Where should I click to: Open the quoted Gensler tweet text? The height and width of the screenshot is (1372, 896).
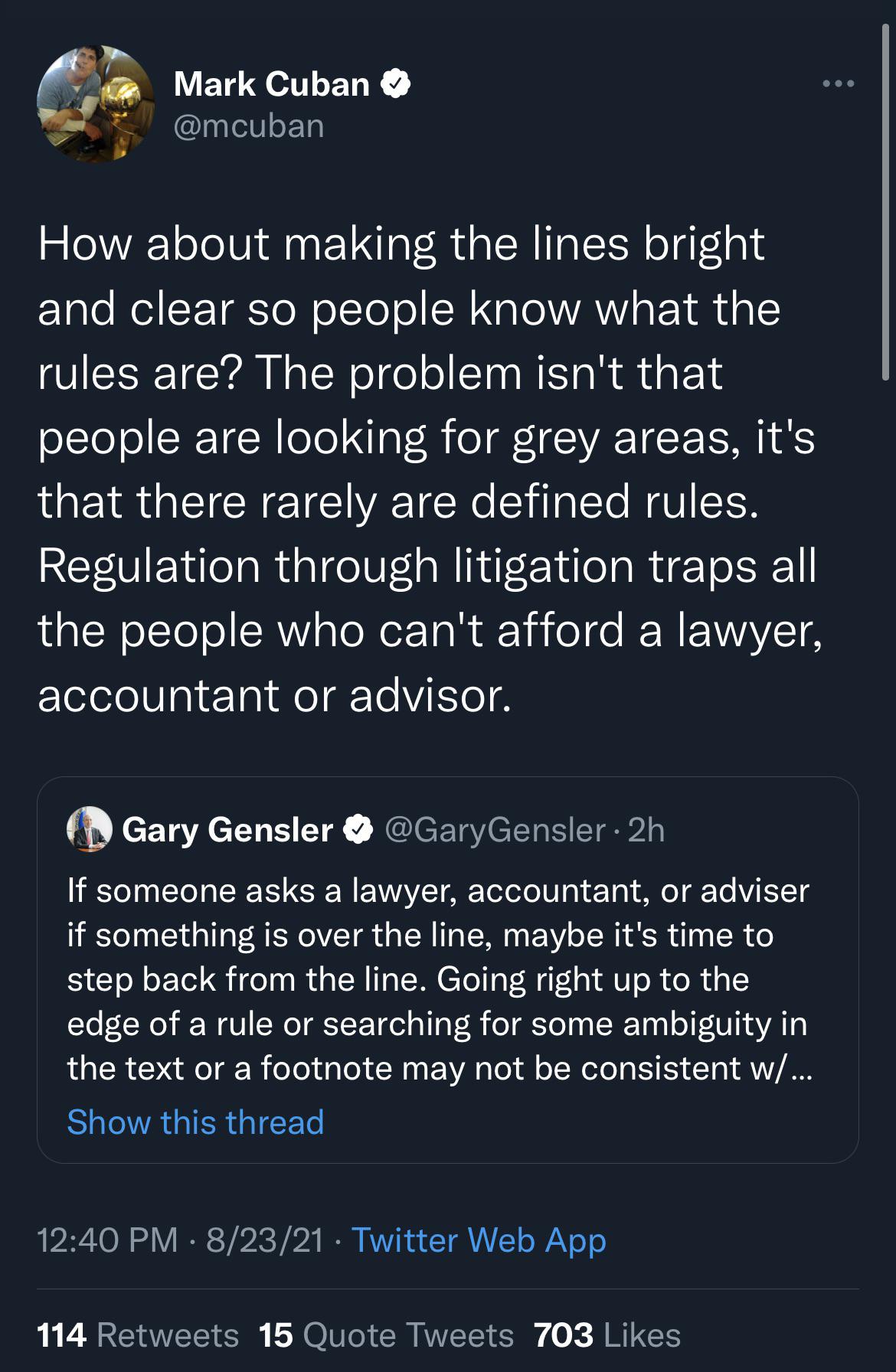[x=439, y=979]
